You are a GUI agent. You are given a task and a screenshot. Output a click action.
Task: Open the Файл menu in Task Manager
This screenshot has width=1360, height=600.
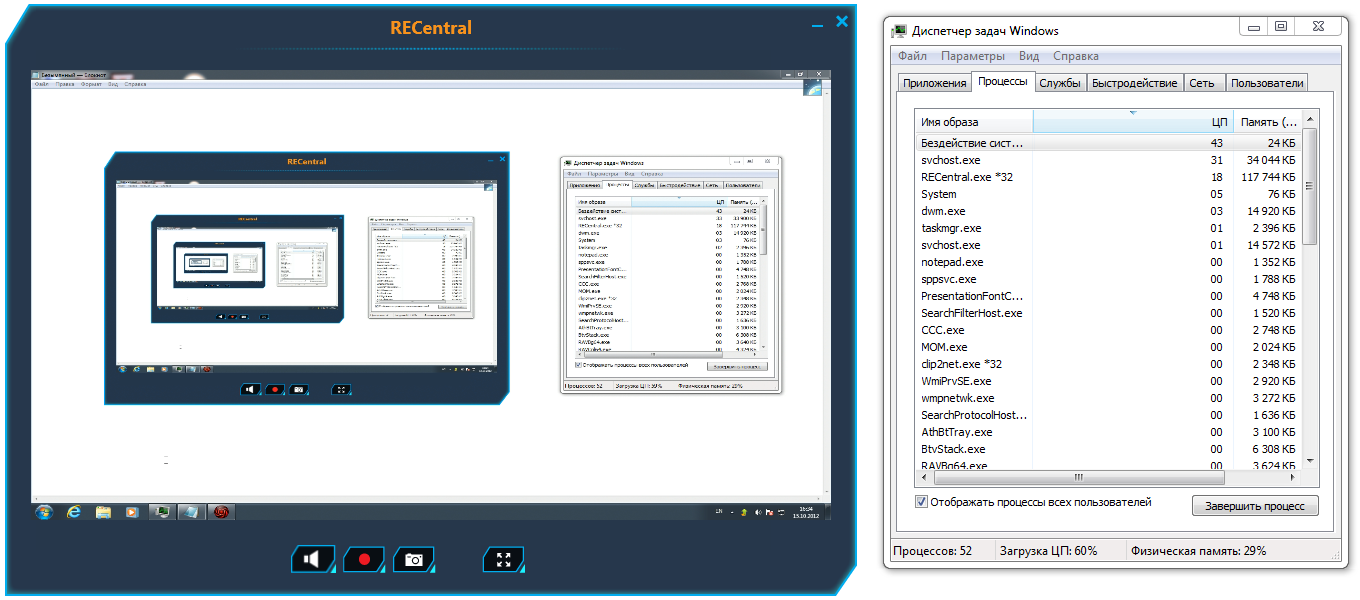[912, 56]
